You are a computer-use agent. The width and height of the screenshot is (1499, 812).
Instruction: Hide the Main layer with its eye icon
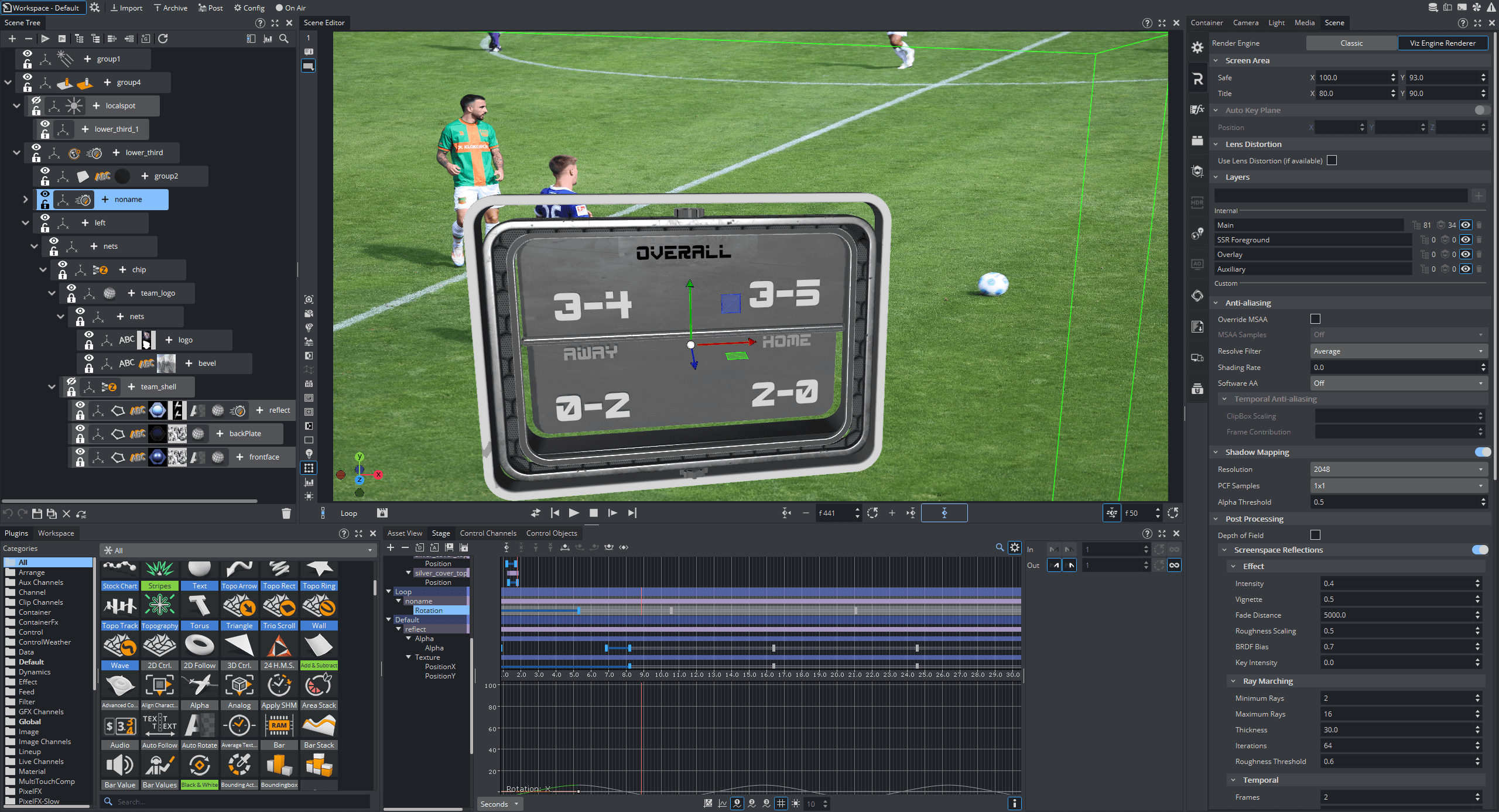pos(1466,225)
